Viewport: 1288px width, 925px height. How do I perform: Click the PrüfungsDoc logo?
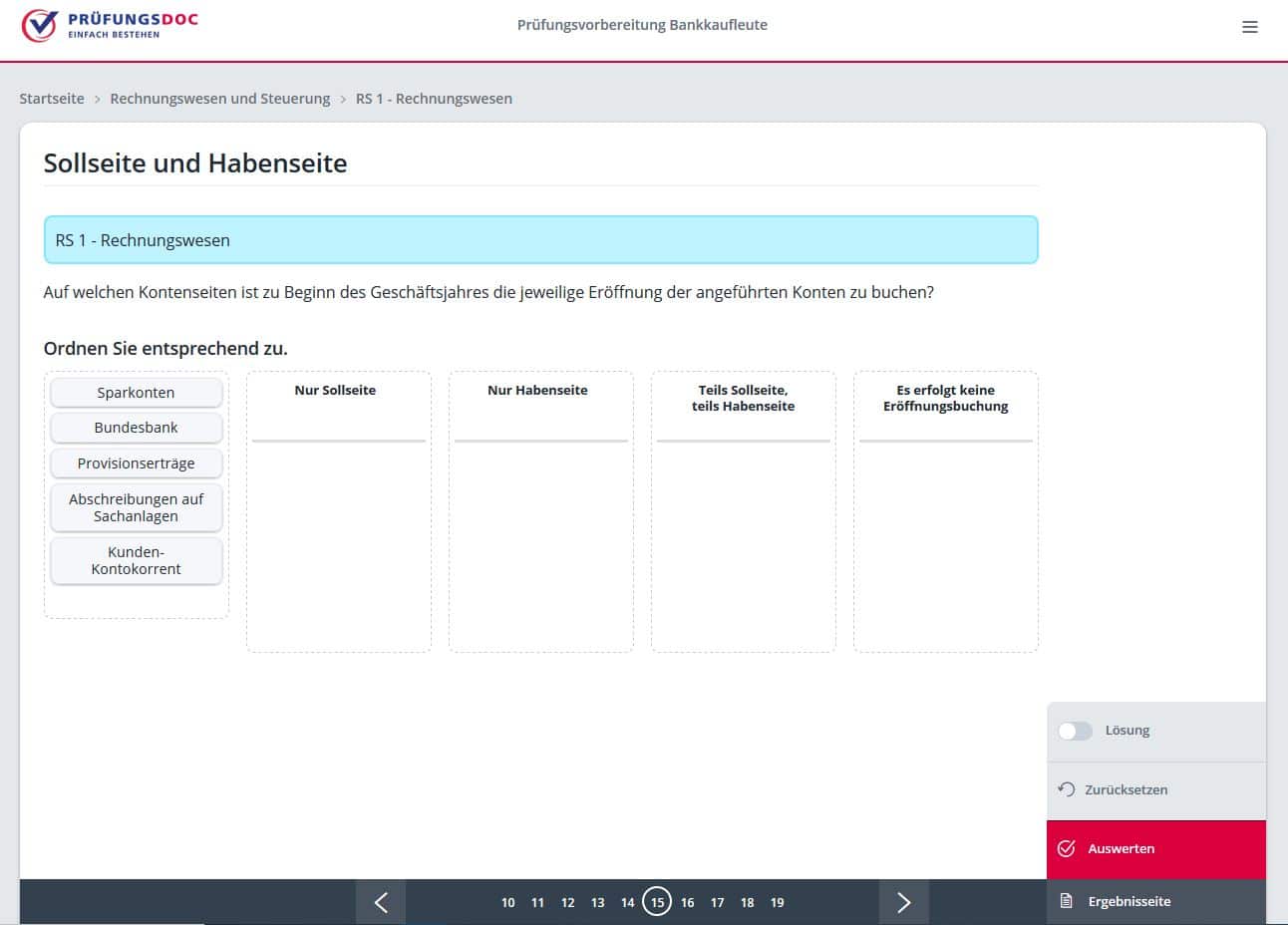(110, 26)
